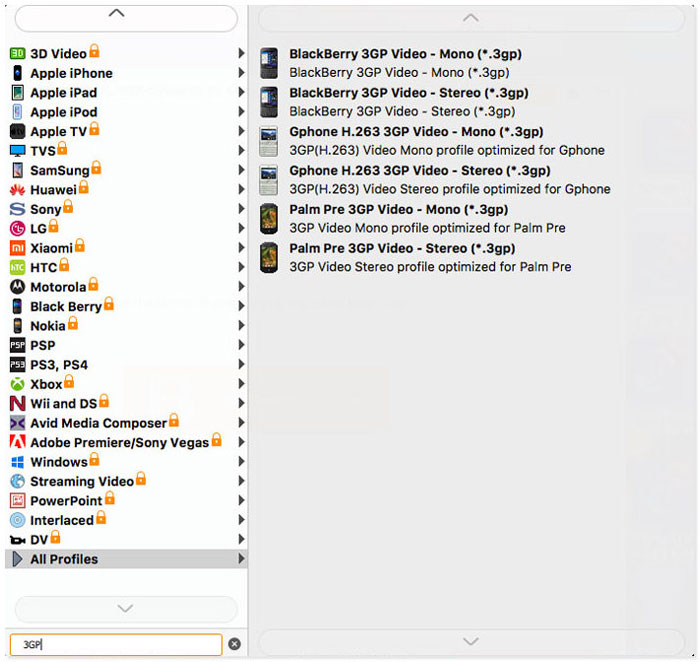Click the Xbox logo icon
Viewport: 700px width, 662px height.
click(x=17, y=384)
